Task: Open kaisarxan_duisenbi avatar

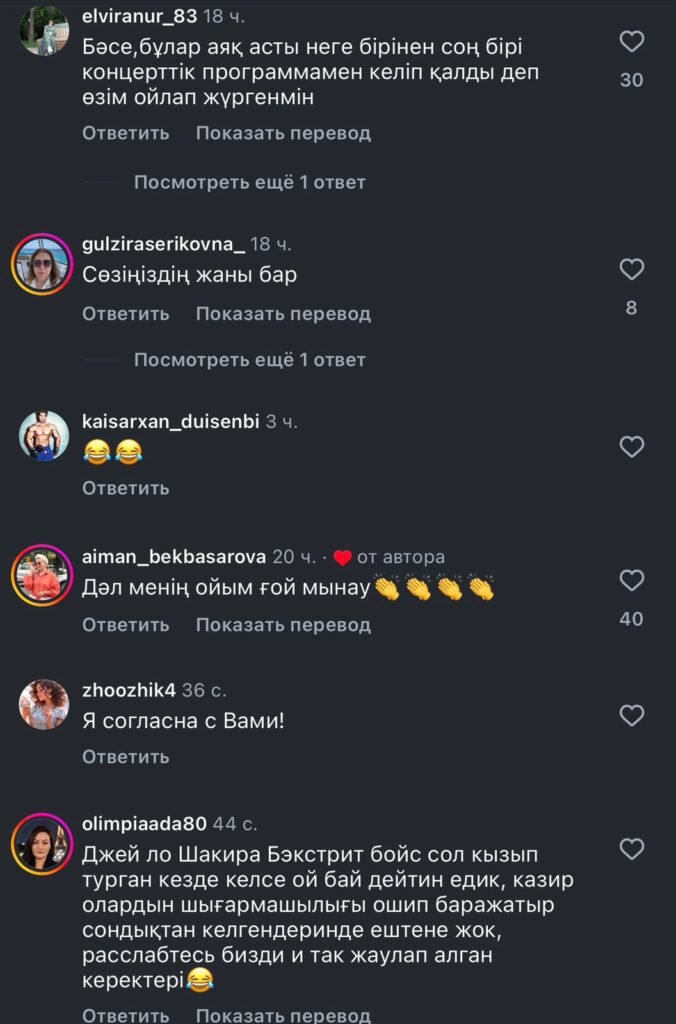Action: [x=44, y=436]
